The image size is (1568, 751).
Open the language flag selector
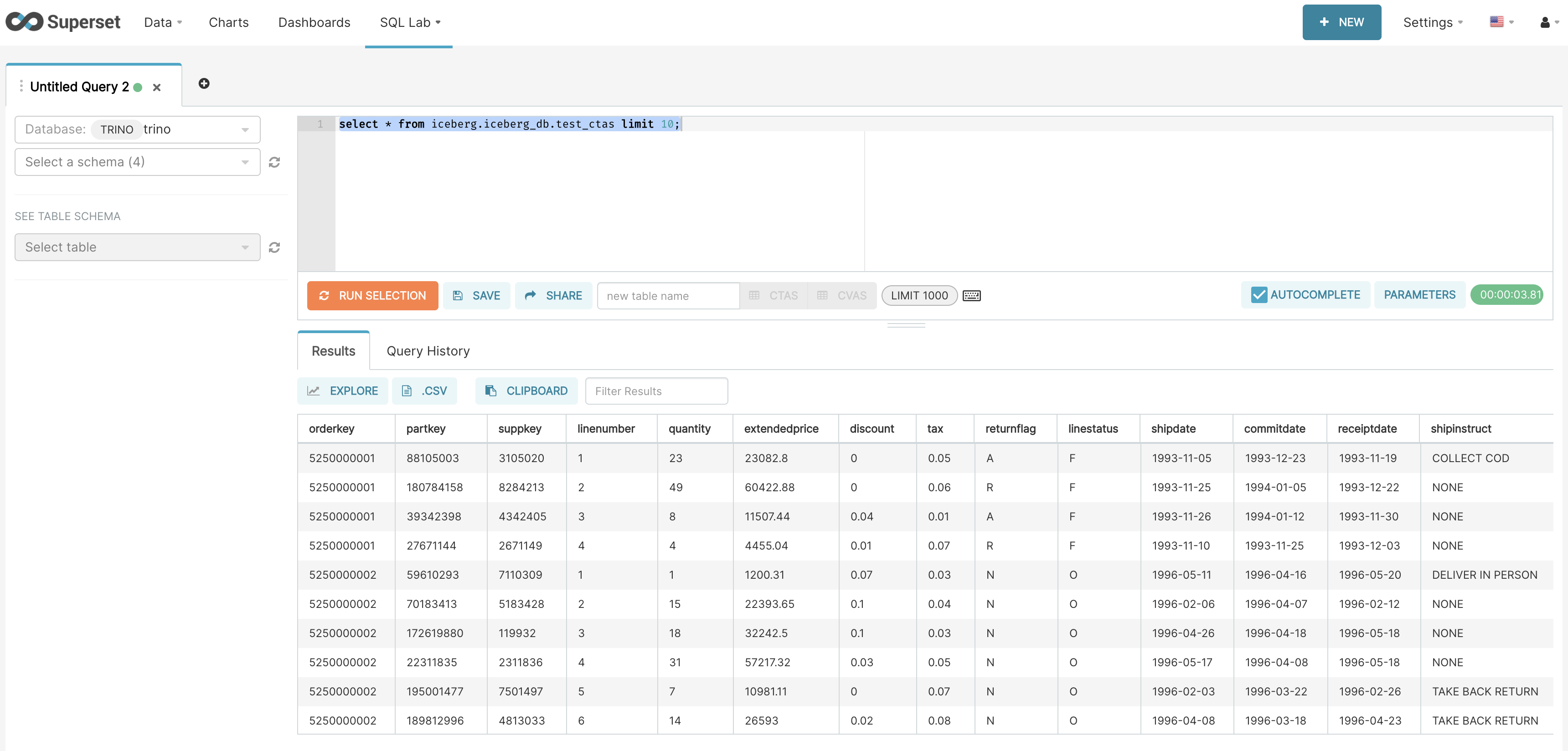pyautogui.click(x=1501, y=22)
